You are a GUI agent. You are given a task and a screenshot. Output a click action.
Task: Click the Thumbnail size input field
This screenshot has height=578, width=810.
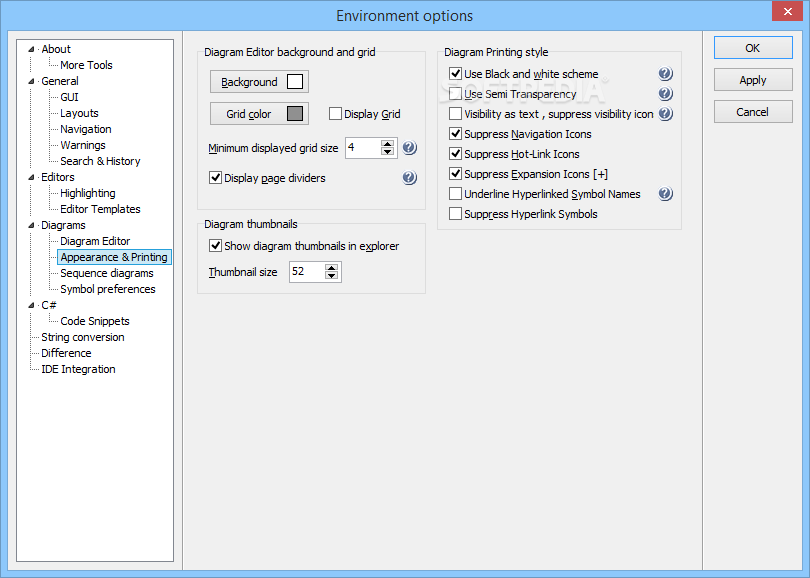(x=307, y=272)
